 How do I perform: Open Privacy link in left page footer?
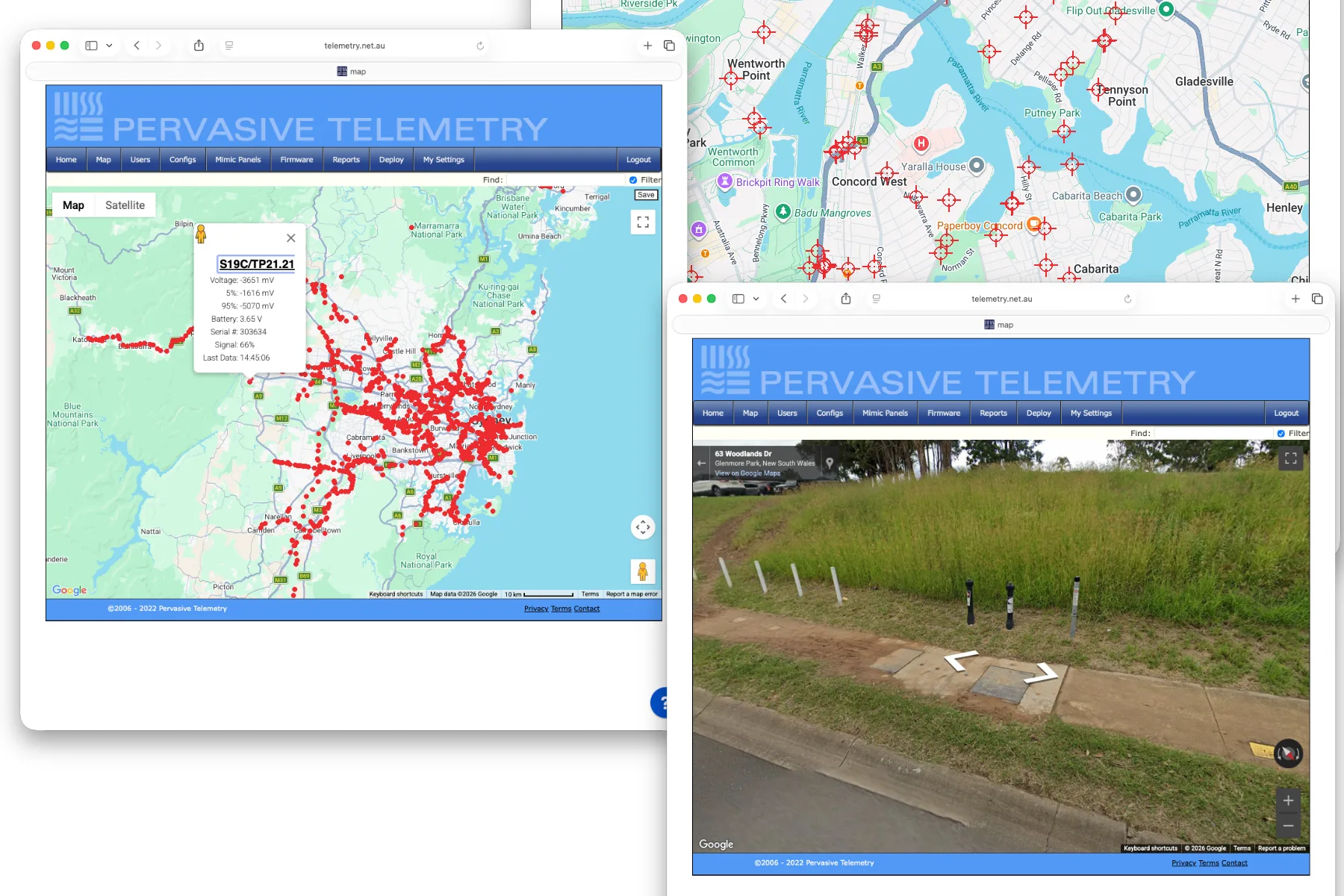[x=536, y=609]
